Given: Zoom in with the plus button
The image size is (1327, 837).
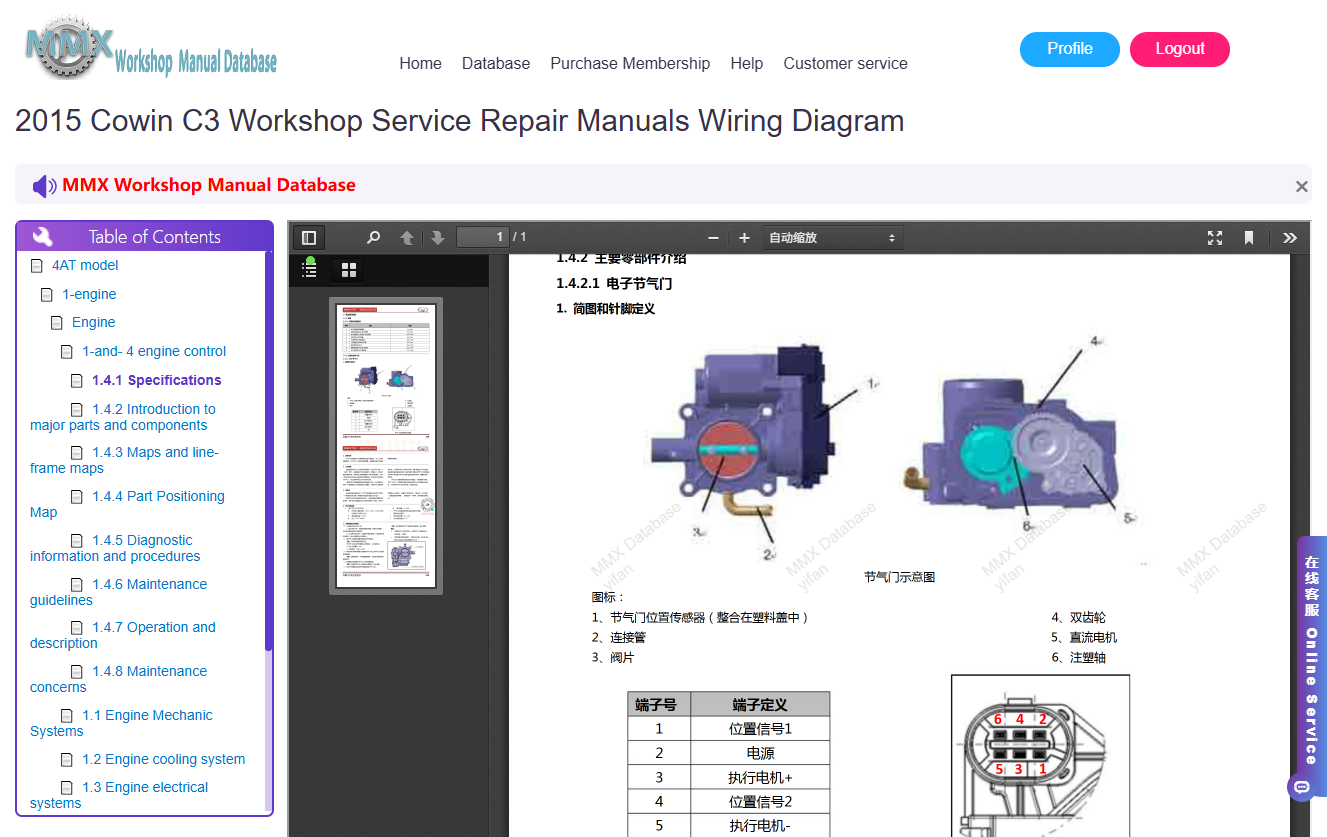Looking at the screenshot, I should pyautogui.click(x=744, y=238).
